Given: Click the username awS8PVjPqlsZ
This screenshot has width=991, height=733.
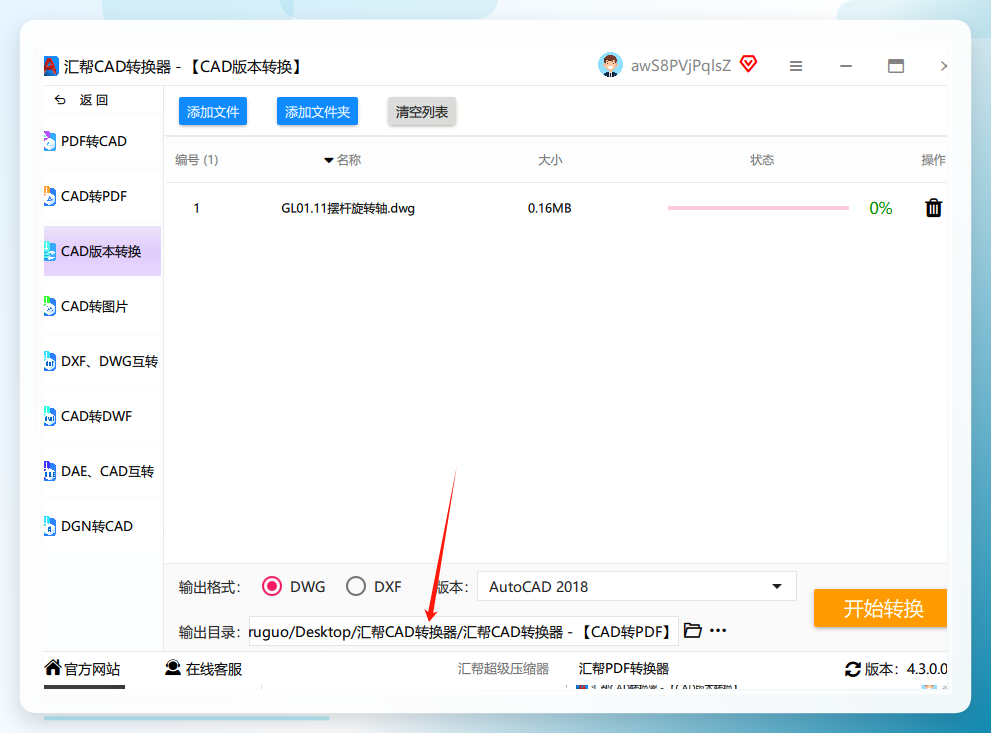Looking at the screenshot, I should click(681, 66).
